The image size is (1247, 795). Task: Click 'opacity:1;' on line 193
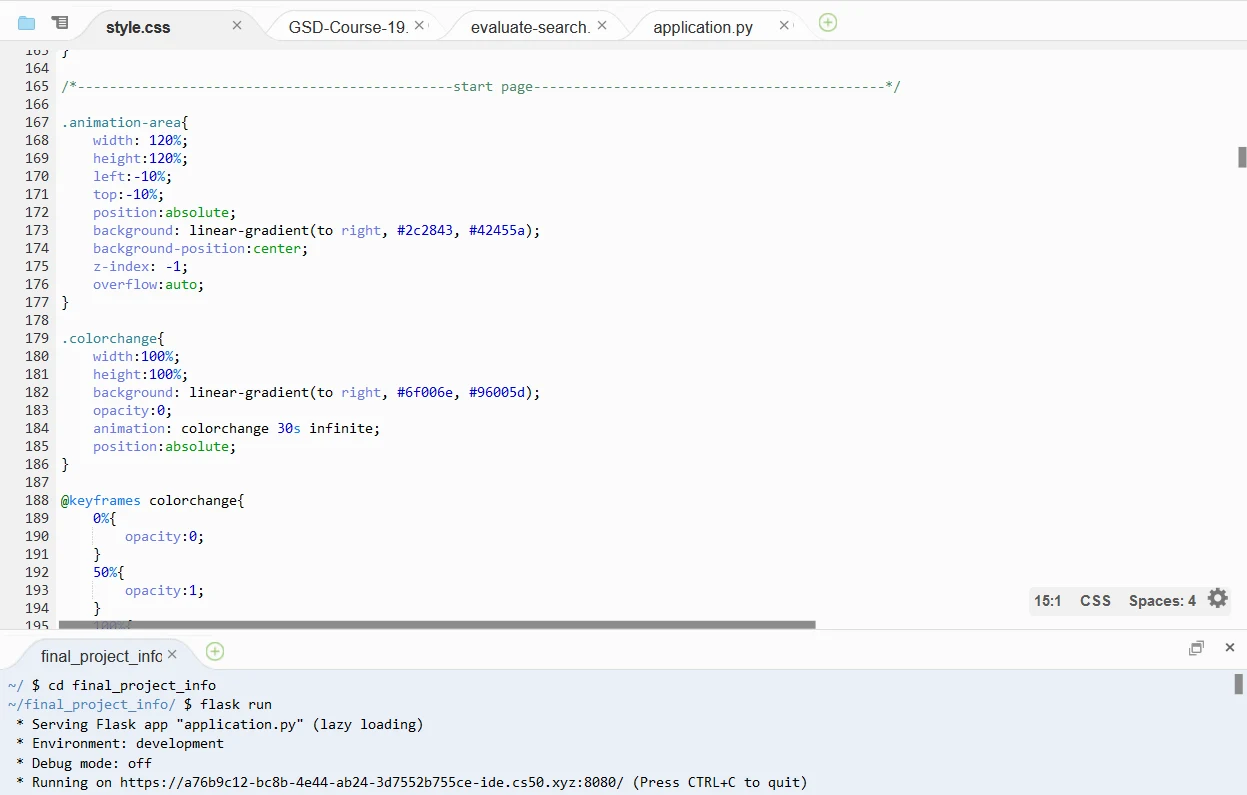tap(165, 590)
